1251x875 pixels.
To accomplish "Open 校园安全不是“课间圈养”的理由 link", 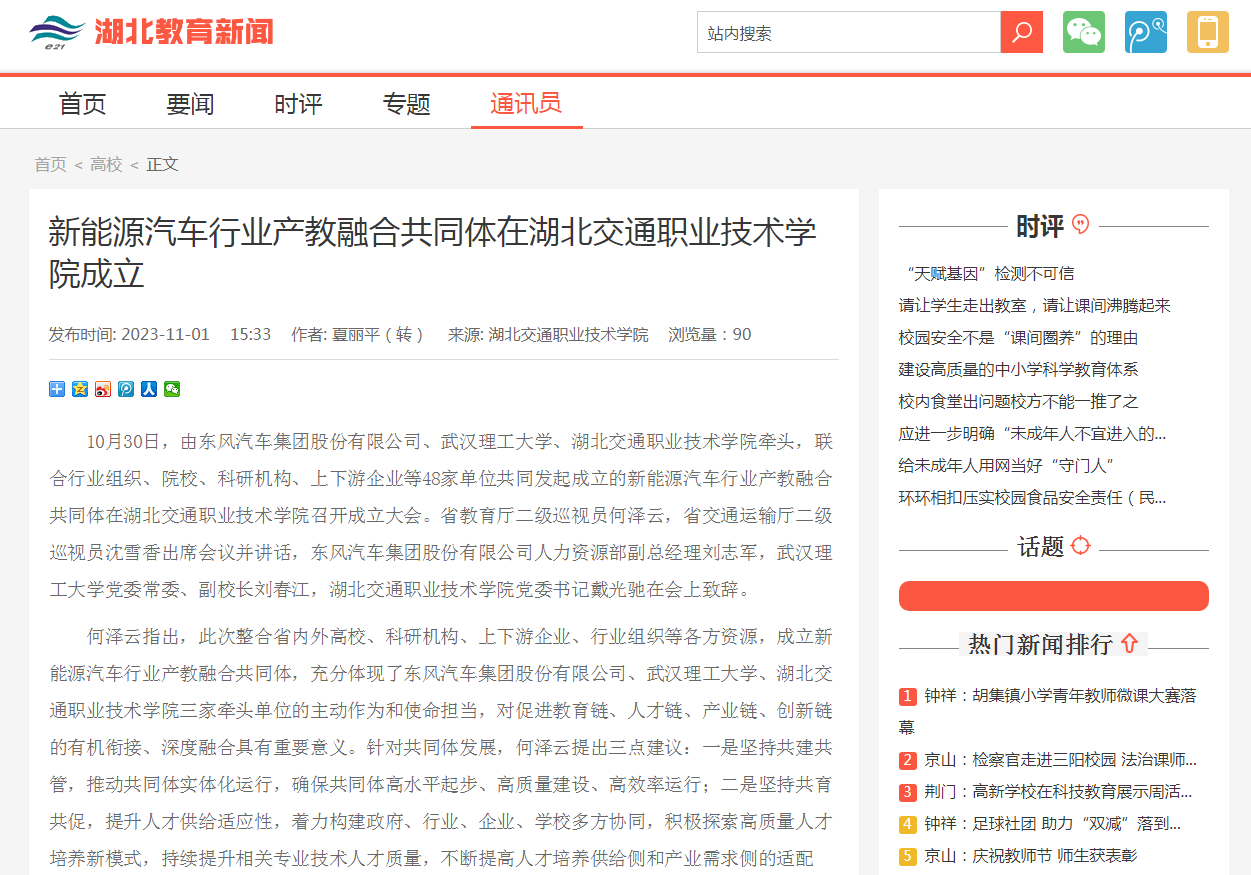I will tap(1019, 337).
